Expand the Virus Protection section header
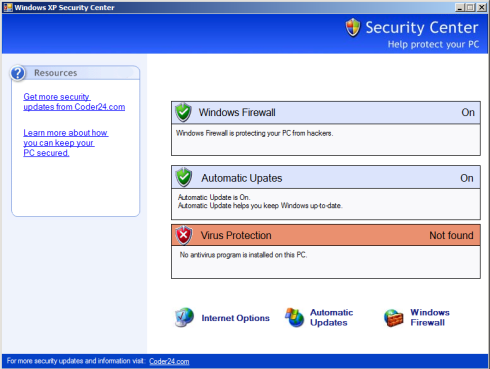Image resolution: width=490 pixels, height=369 pixels. click(x=326, y=235)
